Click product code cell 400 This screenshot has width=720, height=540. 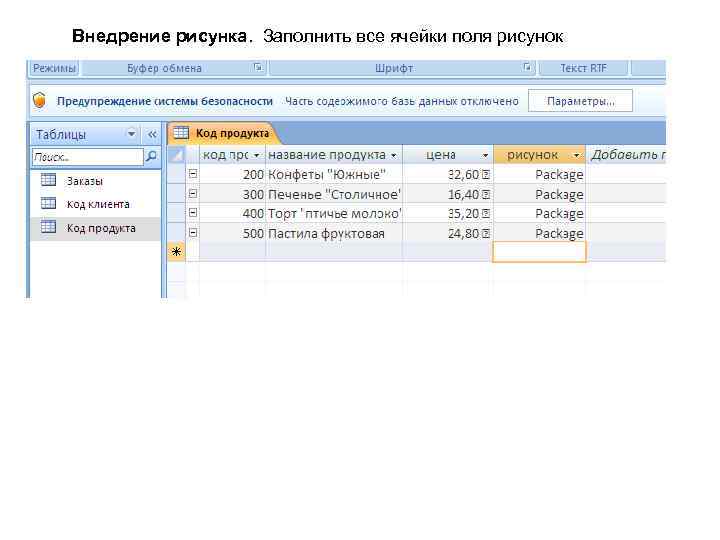click(x=233, y=214)
